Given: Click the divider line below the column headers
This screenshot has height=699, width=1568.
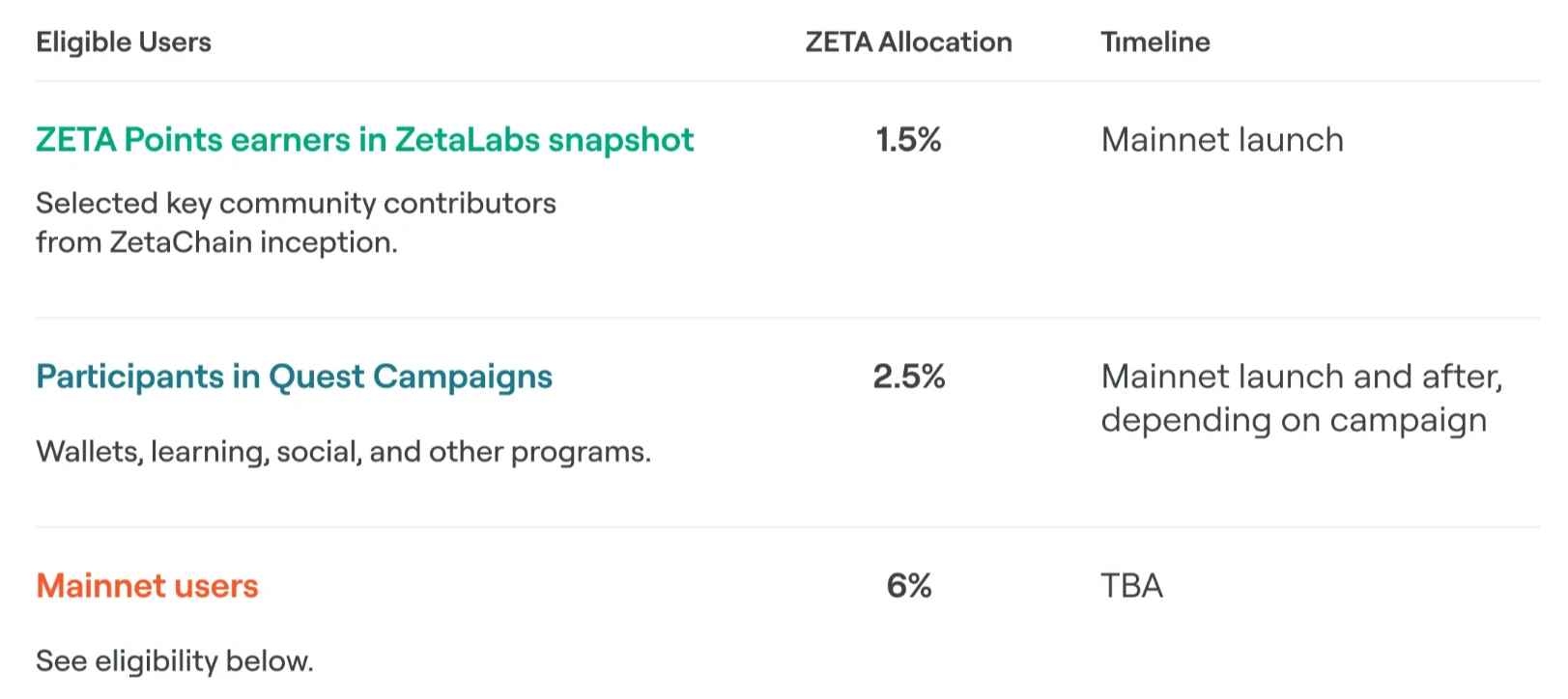Looking at the screenshot, I should 787,81.
